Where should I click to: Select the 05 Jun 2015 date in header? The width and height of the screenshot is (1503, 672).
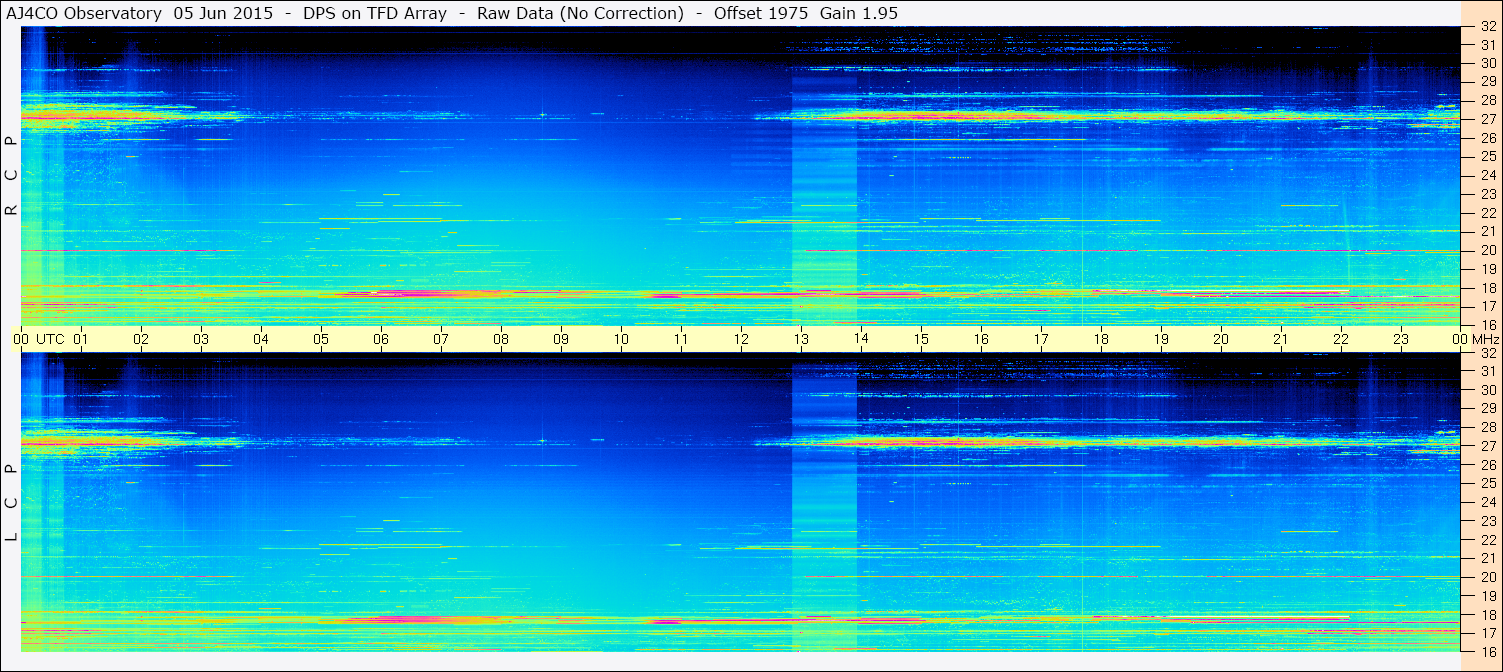point(223,13)
